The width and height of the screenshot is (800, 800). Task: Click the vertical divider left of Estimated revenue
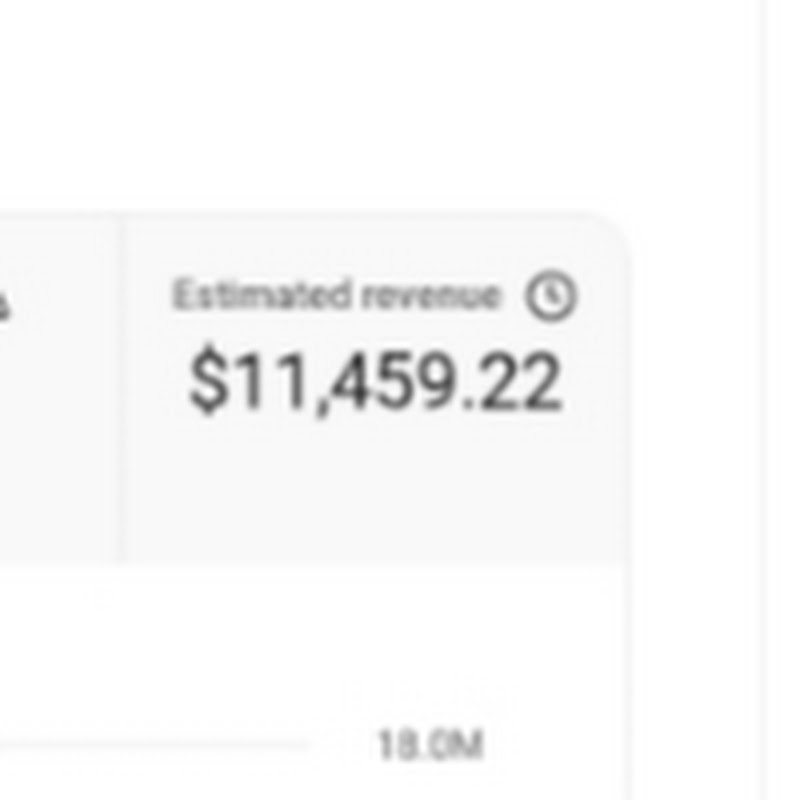click(121, 389)
